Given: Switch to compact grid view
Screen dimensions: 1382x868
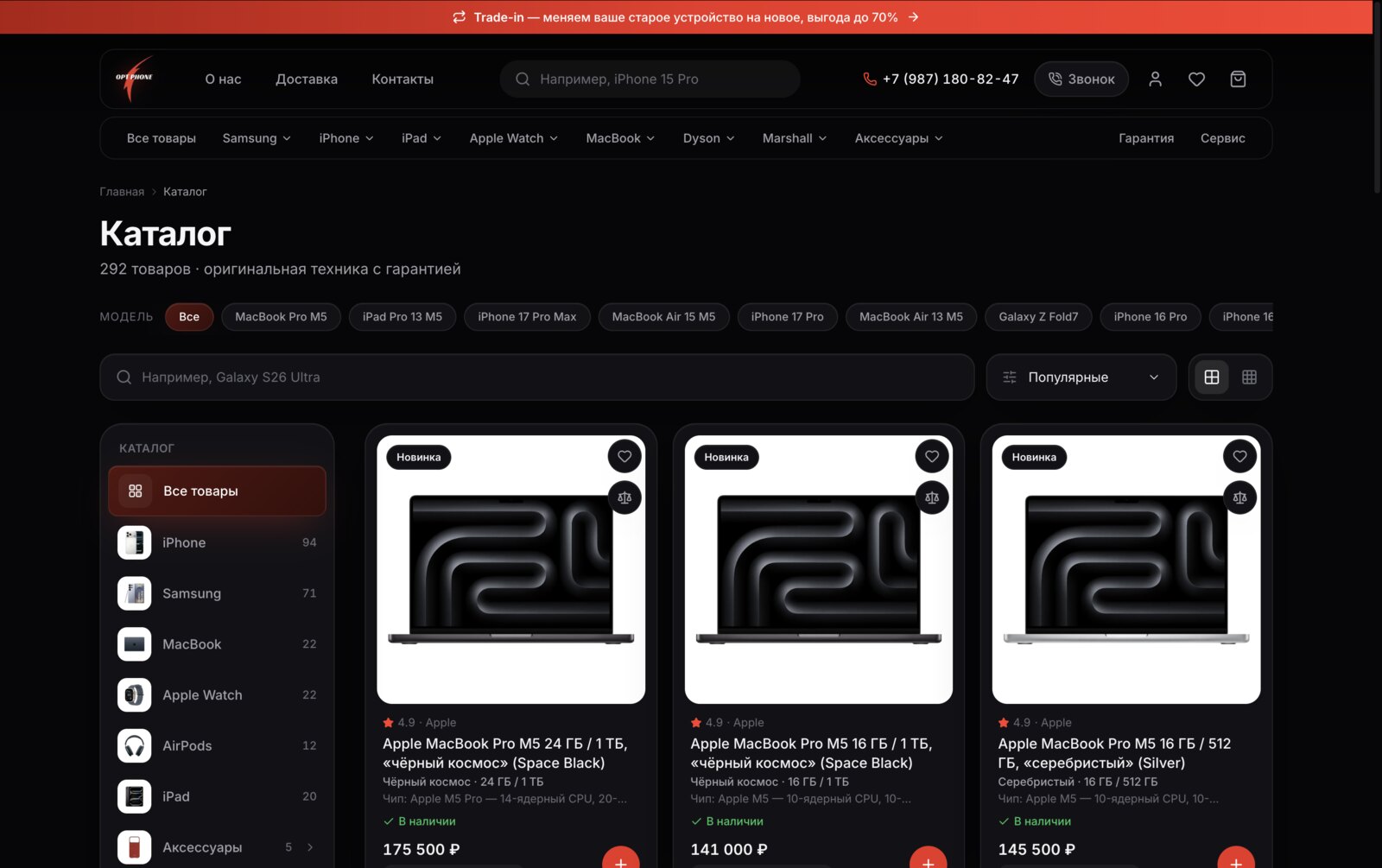Looking at the screenshot, I should (1249, 377).
